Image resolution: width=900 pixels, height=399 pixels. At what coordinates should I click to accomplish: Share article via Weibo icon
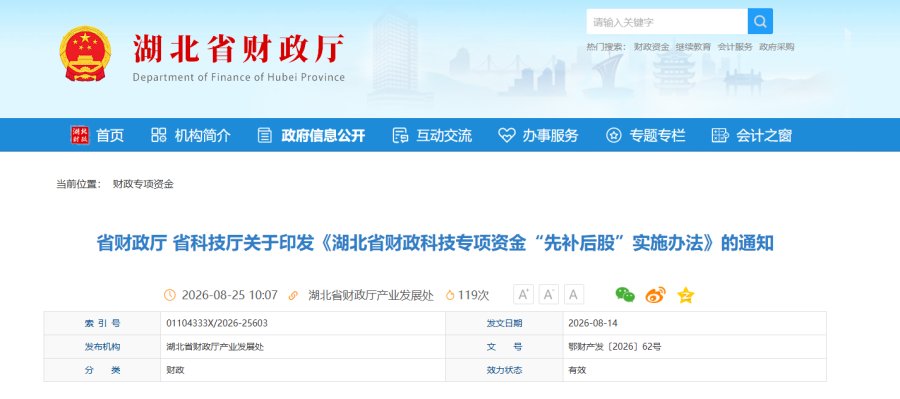[655, 295]
